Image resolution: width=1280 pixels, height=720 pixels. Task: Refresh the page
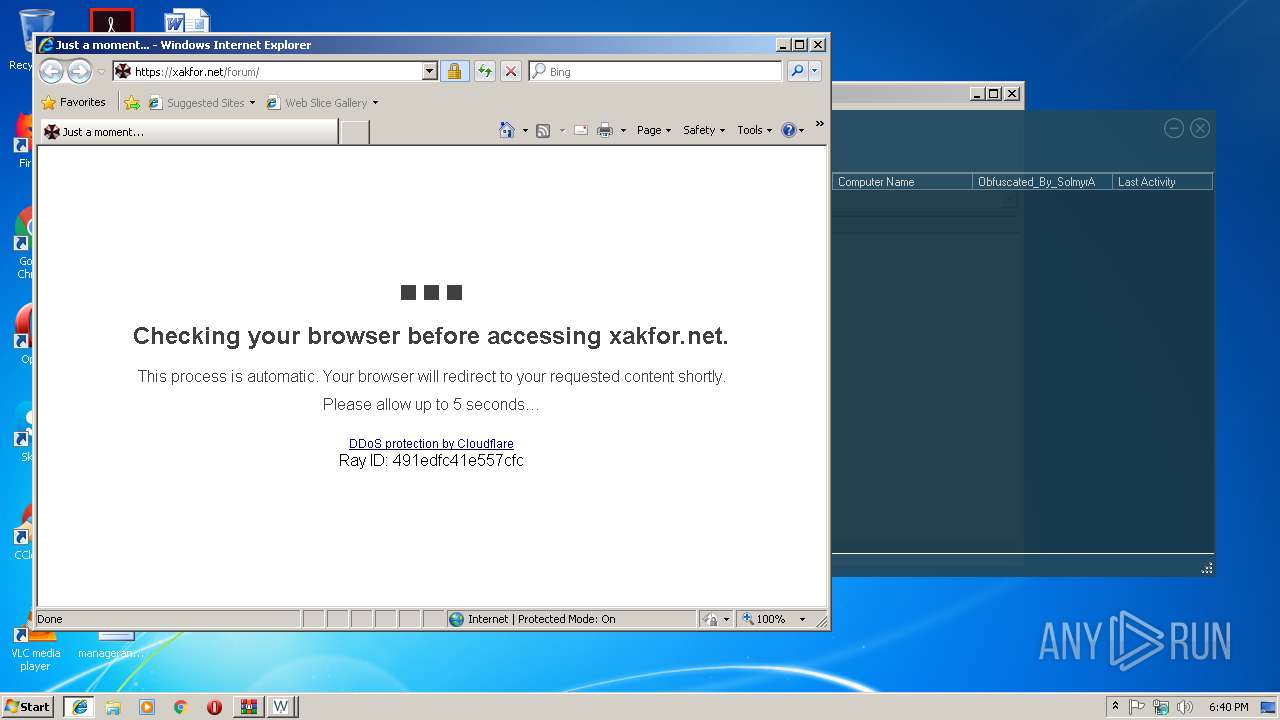(485, 71)
